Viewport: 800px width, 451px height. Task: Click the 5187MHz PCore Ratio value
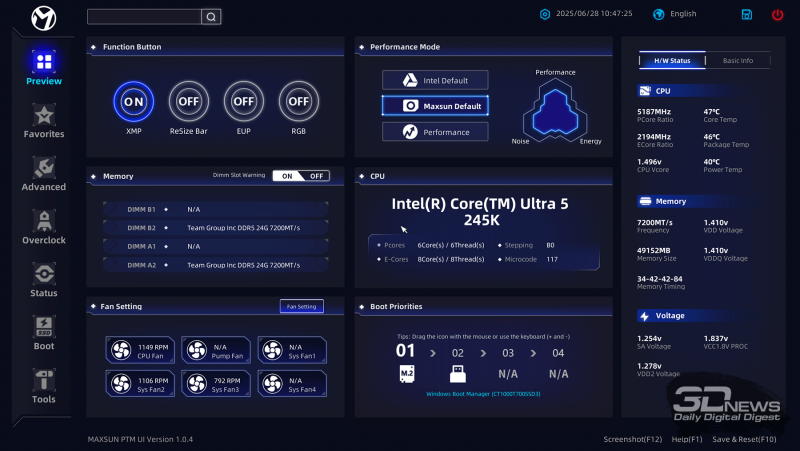(x=654, y=112)
